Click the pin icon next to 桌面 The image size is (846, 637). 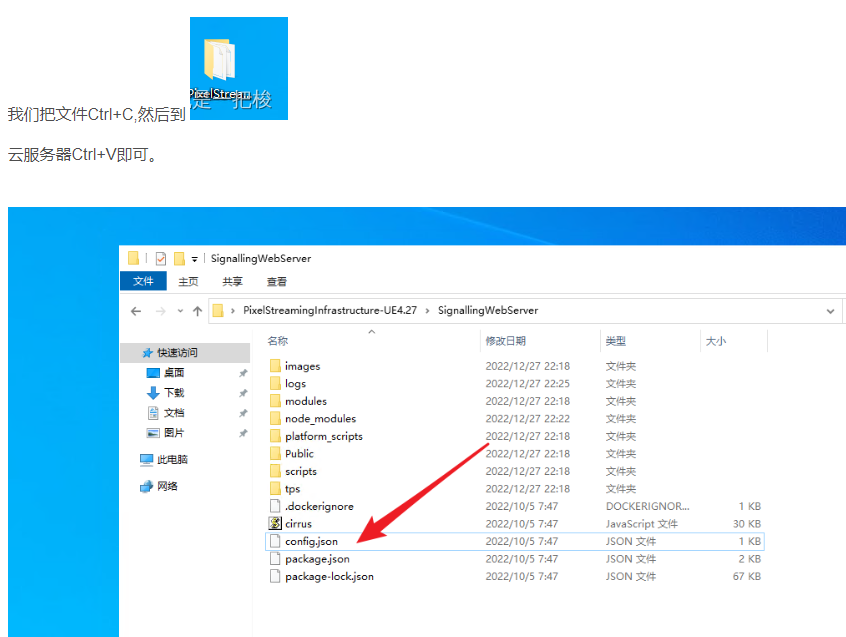pos(243,373)
